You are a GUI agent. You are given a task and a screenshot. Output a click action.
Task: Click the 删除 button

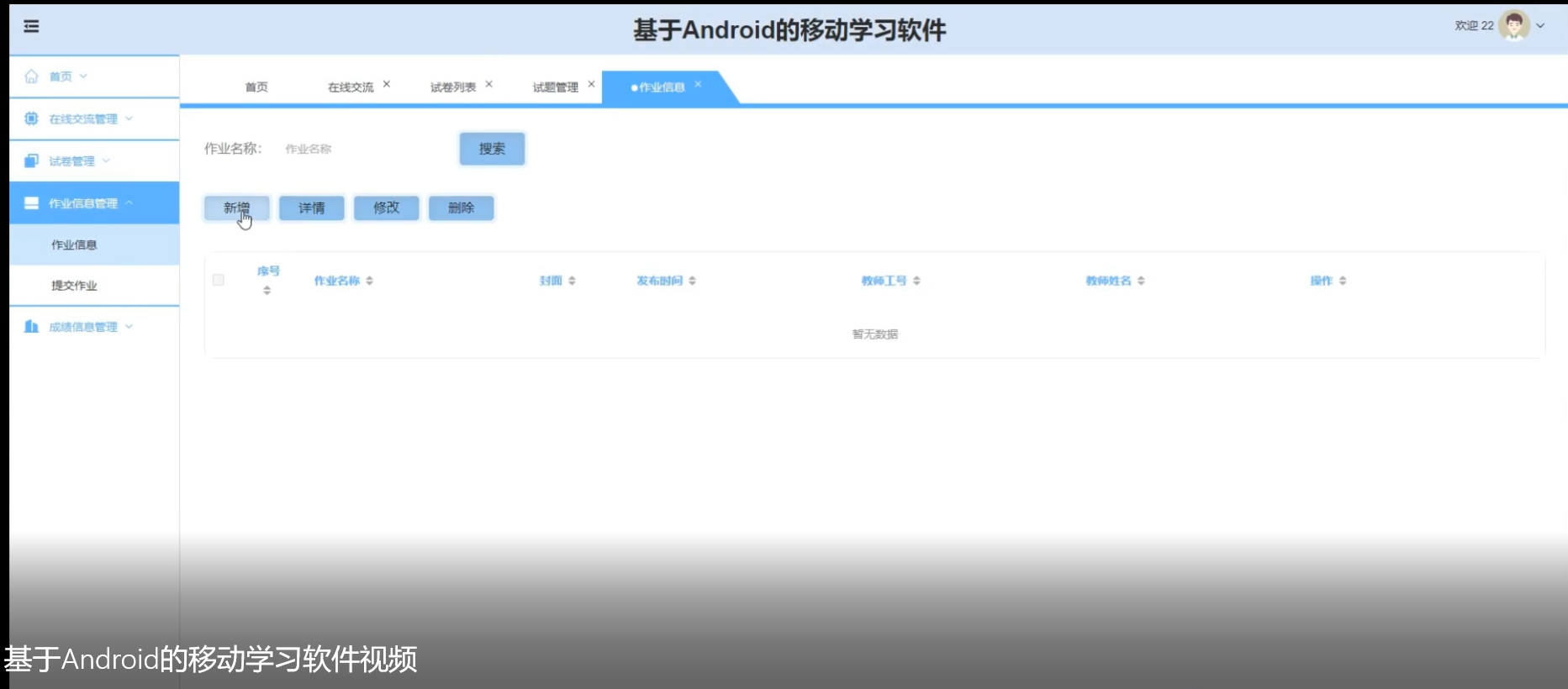click(x=462, y=208)
